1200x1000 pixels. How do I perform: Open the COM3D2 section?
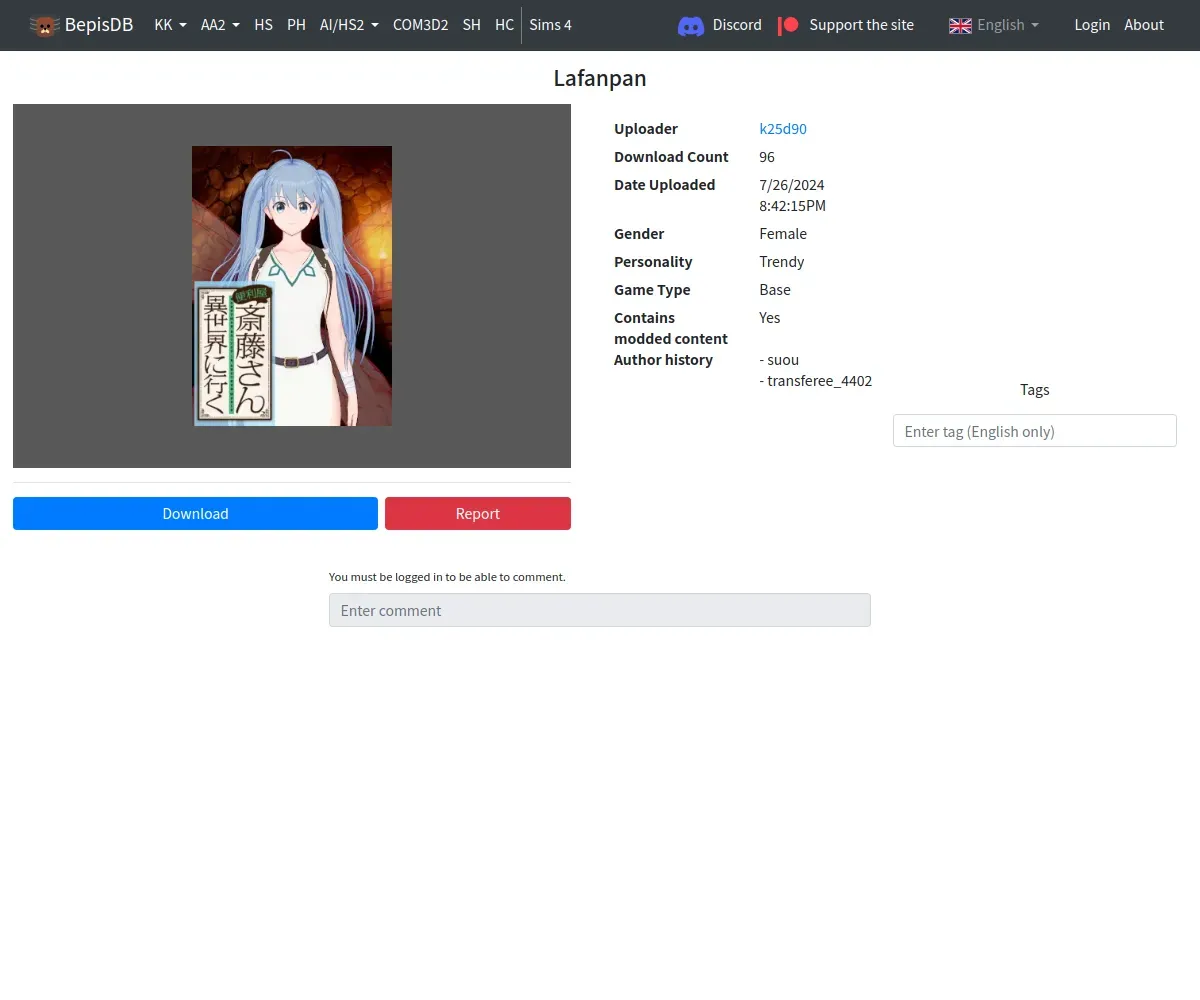pyautogui.click(x=420, y=25)
